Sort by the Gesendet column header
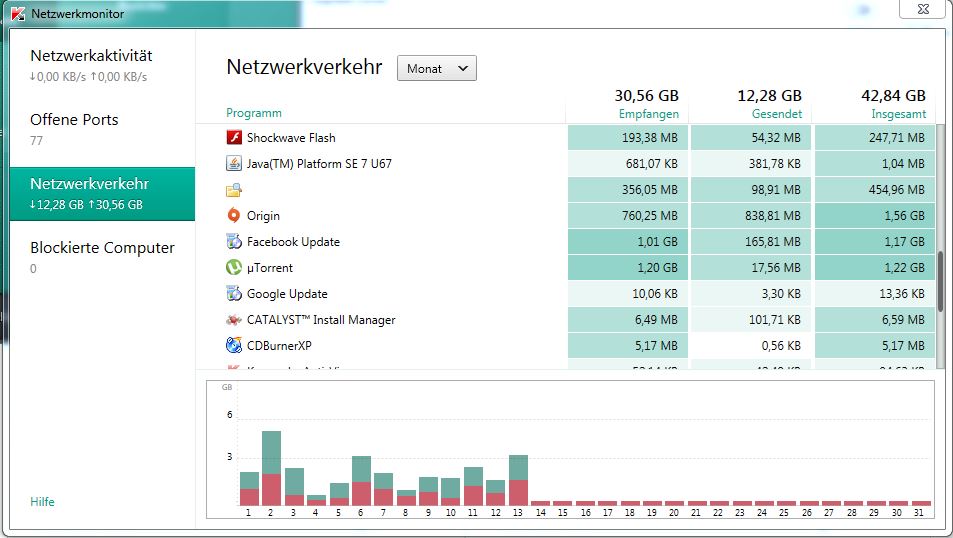This screenshot has height=538, width=953. pyautogui.click(x=777, y=114)
